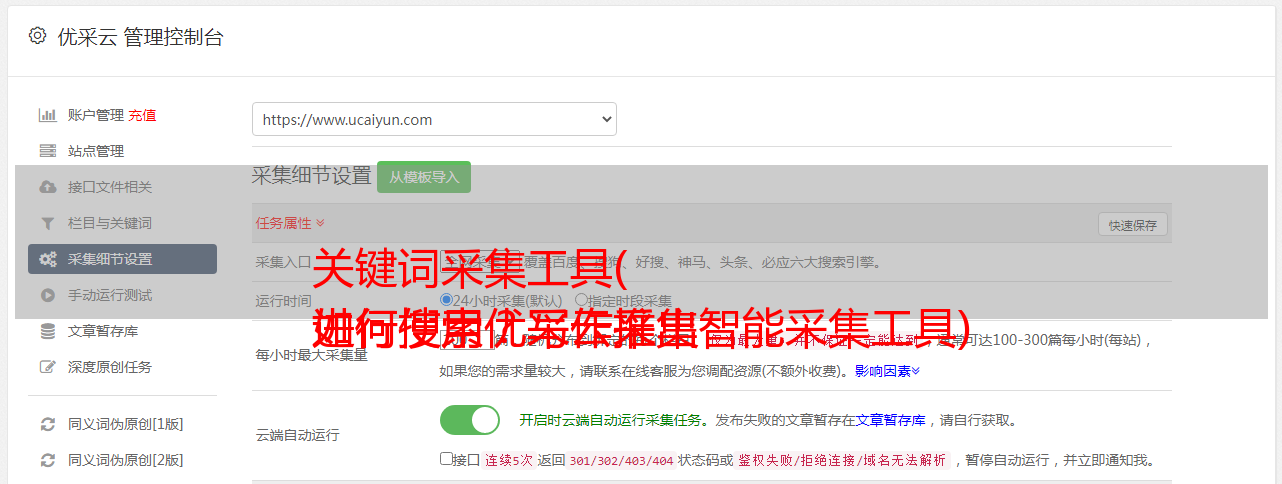Image resolution: width=1282 pixels, height=484 pixels.
Task: Click the blue 文章暂存库 link in the cloud description
Action: (x=891, y=420)
